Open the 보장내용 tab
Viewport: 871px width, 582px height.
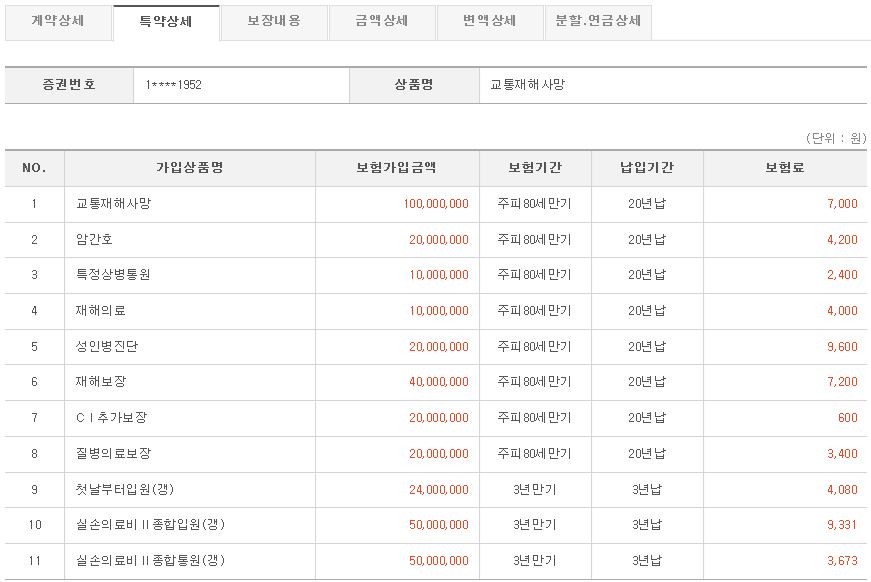tap(274, 21)
